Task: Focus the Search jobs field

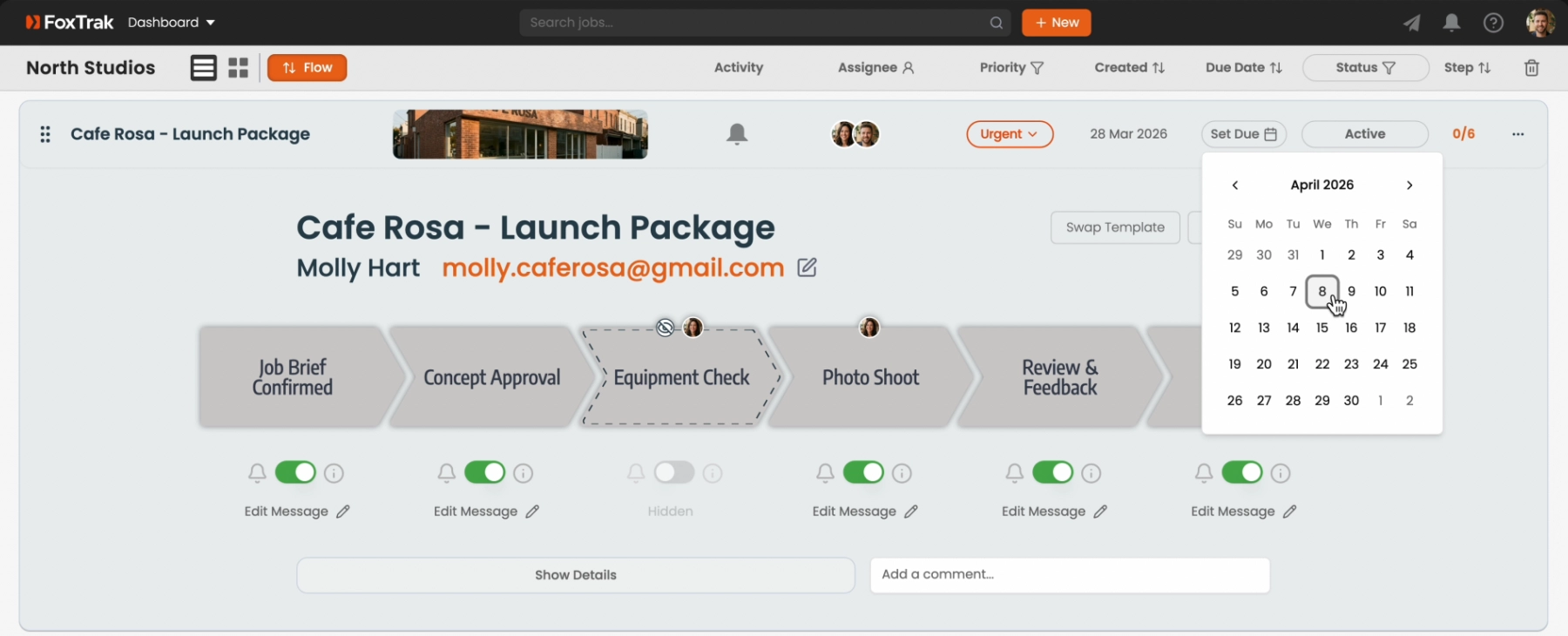Action: (765, 23)
